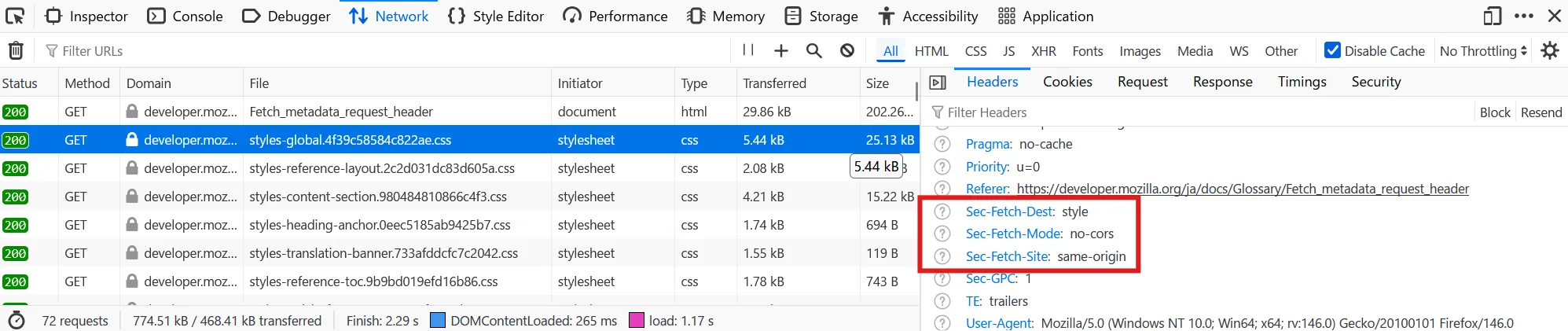Open the network search magnifier

tap(813, 51)
